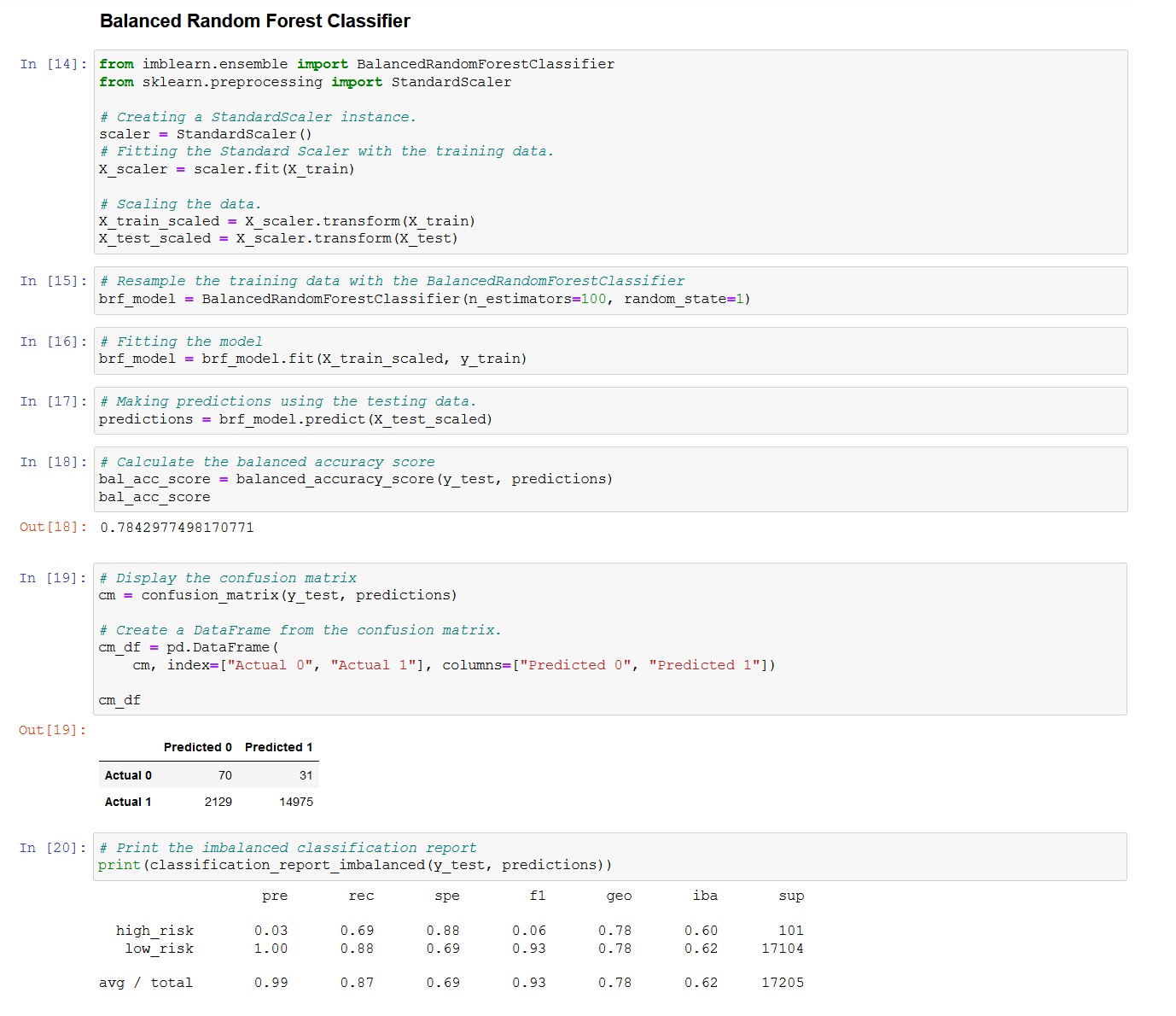1176x1016 pixels.
Task: Click the 'Predicted 0' column header
Action: [x=198, y=746]
